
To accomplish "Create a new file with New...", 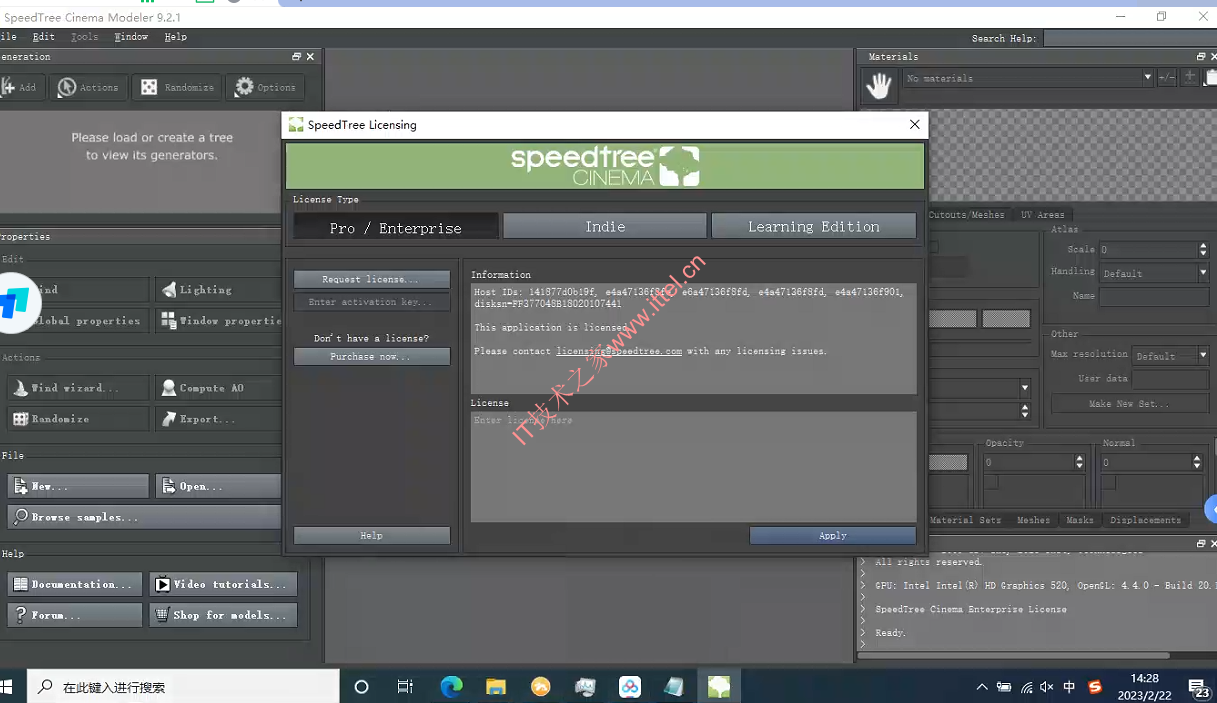I will point(78,486).
